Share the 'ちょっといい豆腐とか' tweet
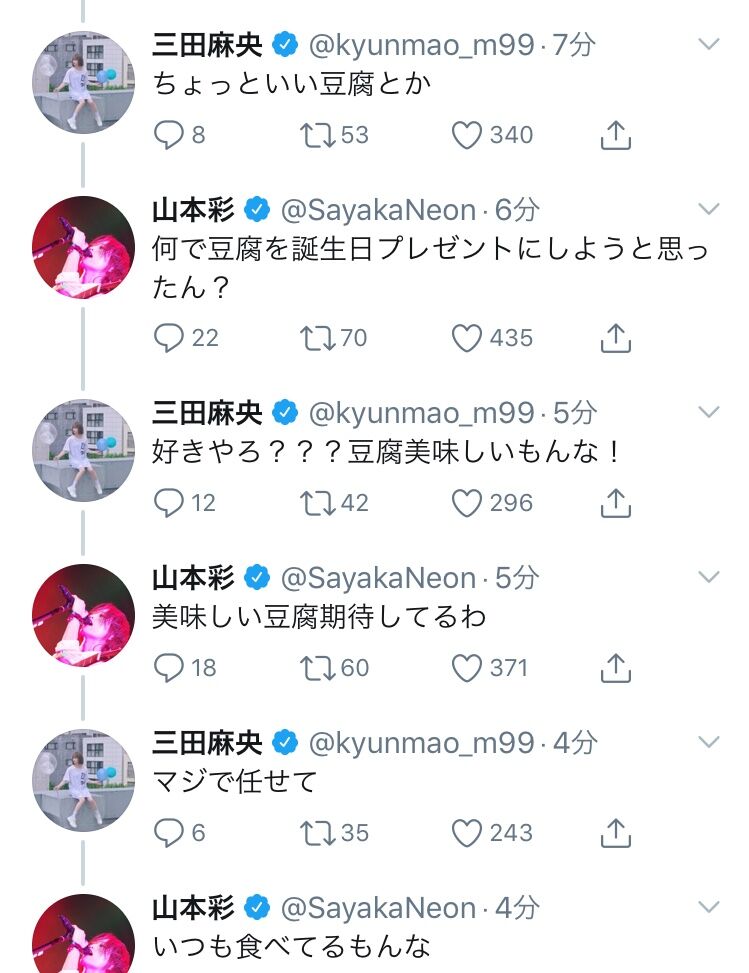The image size is (749, 973). [x=616, y=135]
